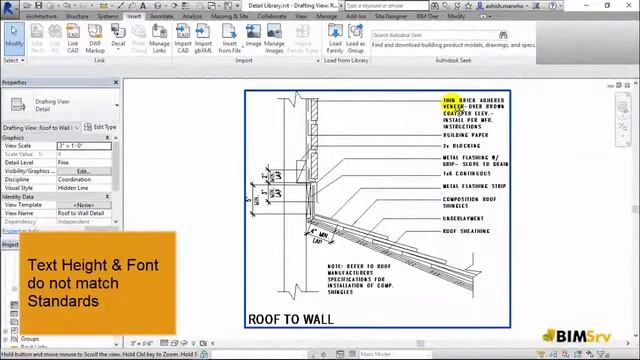Screen dimensions: 640x360
Task: Switch to the Architecture tab
Action: click(x=41, y=16)
